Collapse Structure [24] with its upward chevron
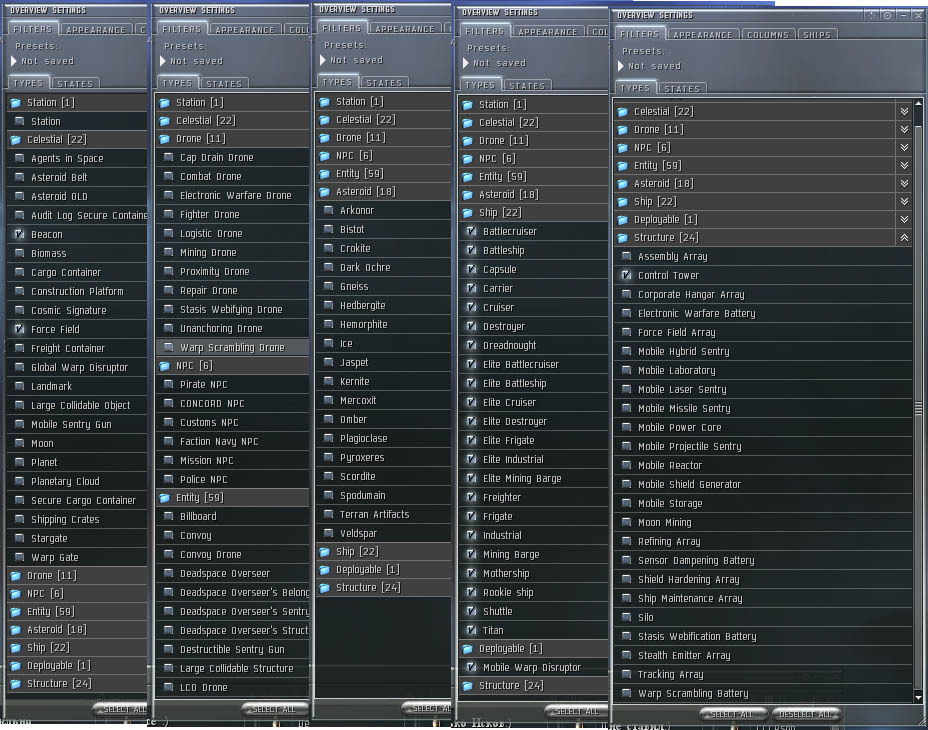Image resolution: width=928 pixels, height=730 pixels. (x=904, y=238)
